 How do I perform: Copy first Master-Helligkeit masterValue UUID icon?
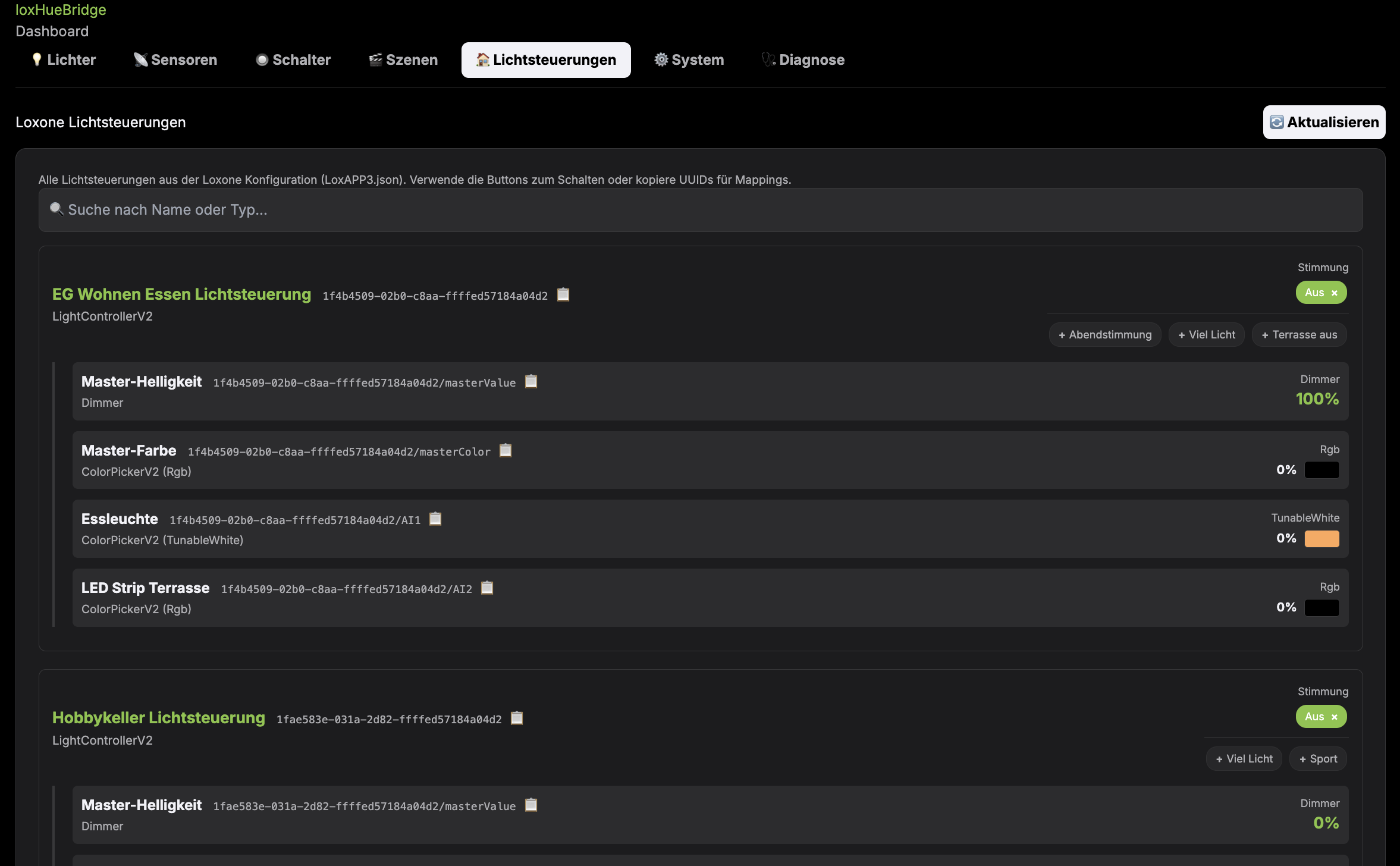[x=531, y=382]
